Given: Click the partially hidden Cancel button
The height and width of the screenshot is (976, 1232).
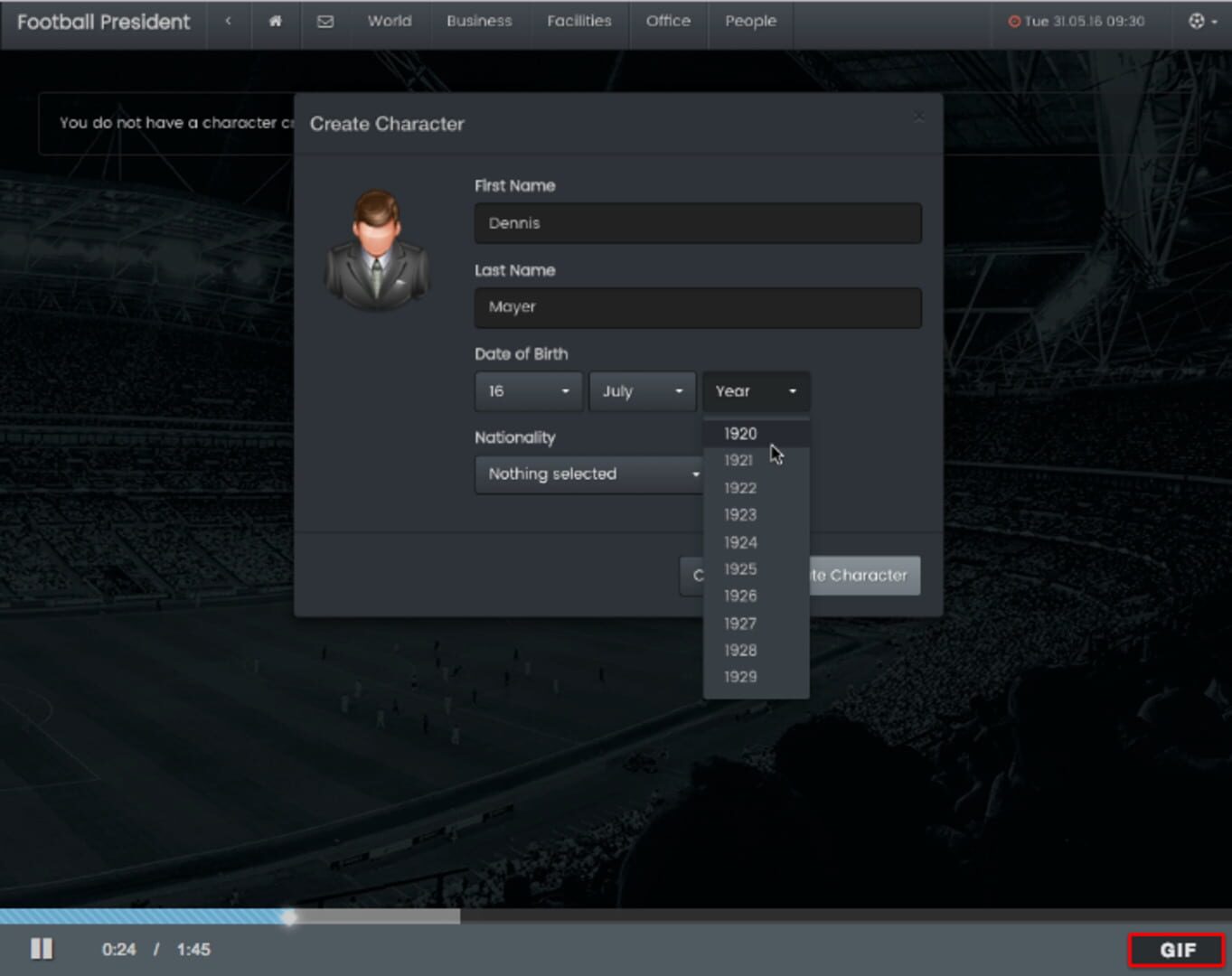Looking at the screenshot, I should point(691,576).
